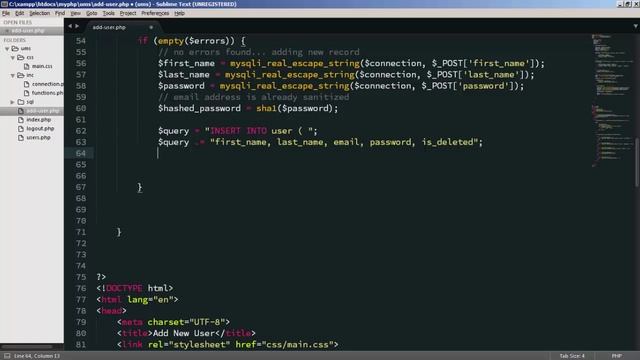Click the add-user.php file icon in folder tree

[21, 111]
